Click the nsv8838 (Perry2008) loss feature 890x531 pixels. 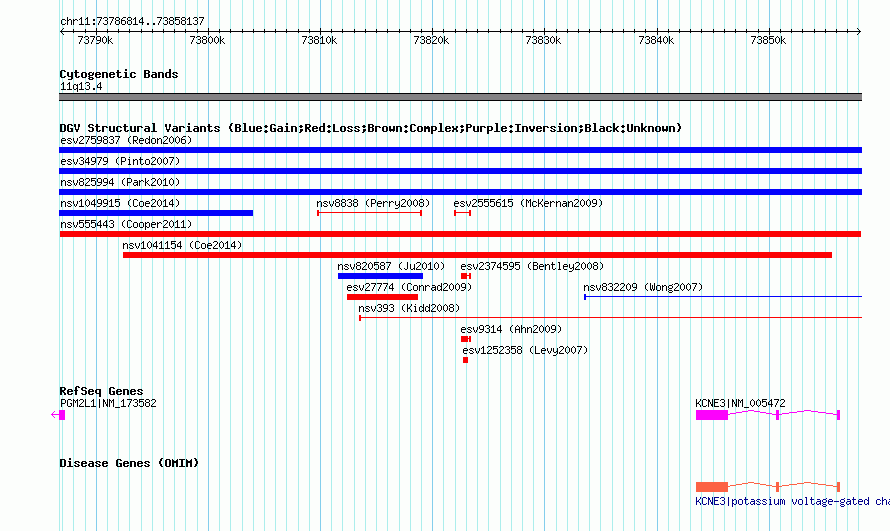[370, 213]
